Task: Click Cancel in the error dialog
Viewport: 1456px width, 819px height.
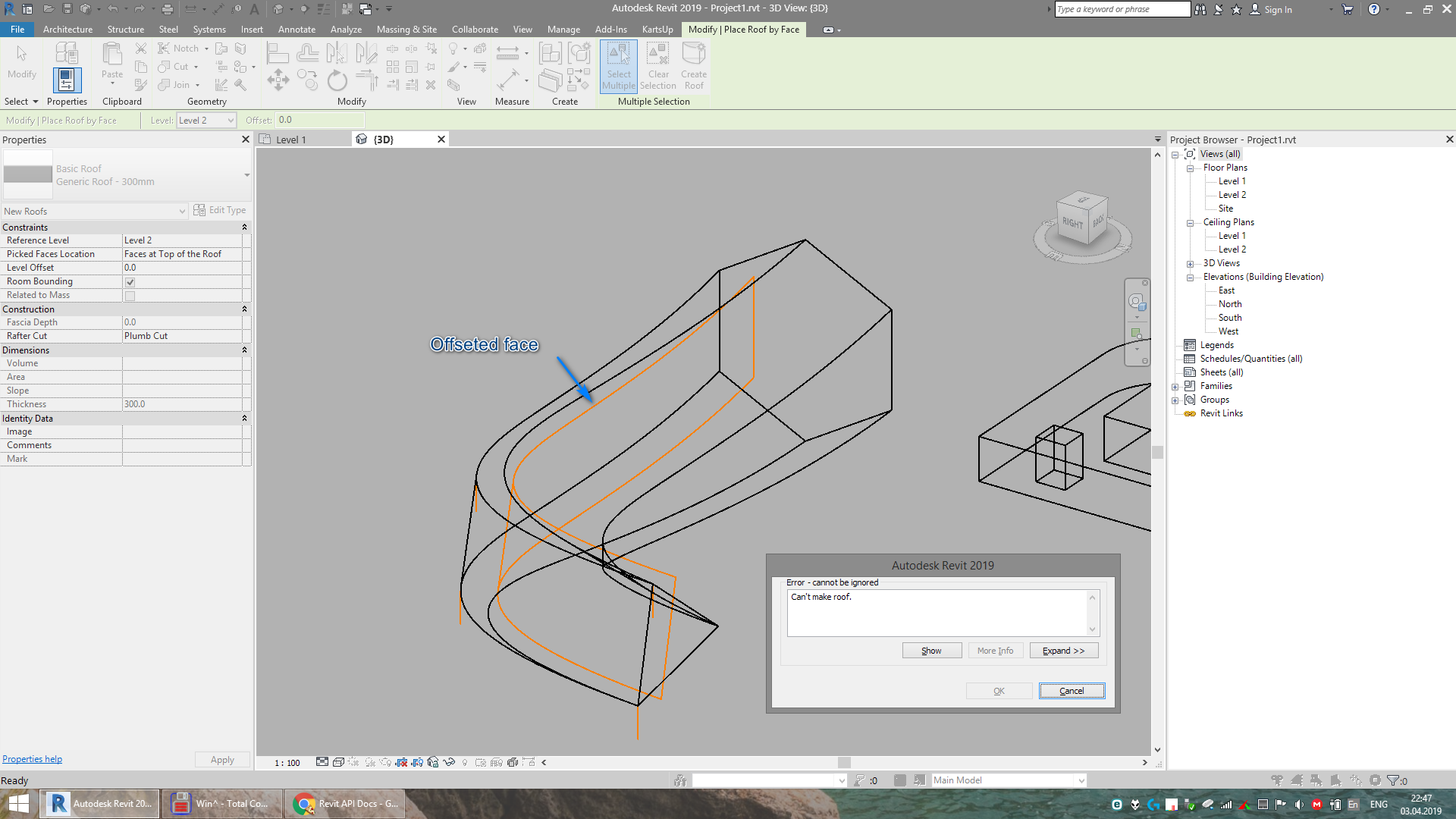Action: tap(1072, 691)
